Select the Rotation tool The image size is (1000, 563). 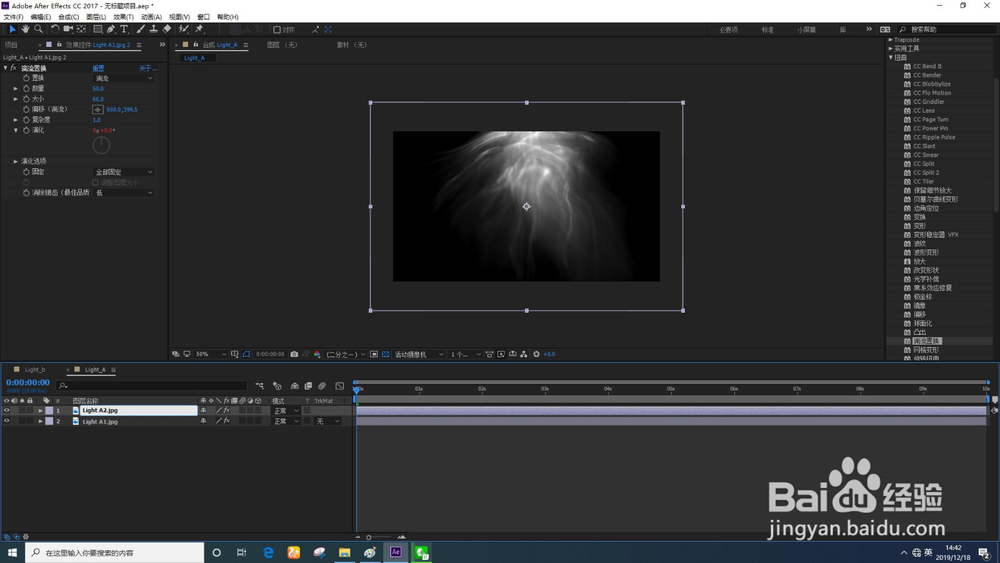pyautogui.click(x=55, y=29)
